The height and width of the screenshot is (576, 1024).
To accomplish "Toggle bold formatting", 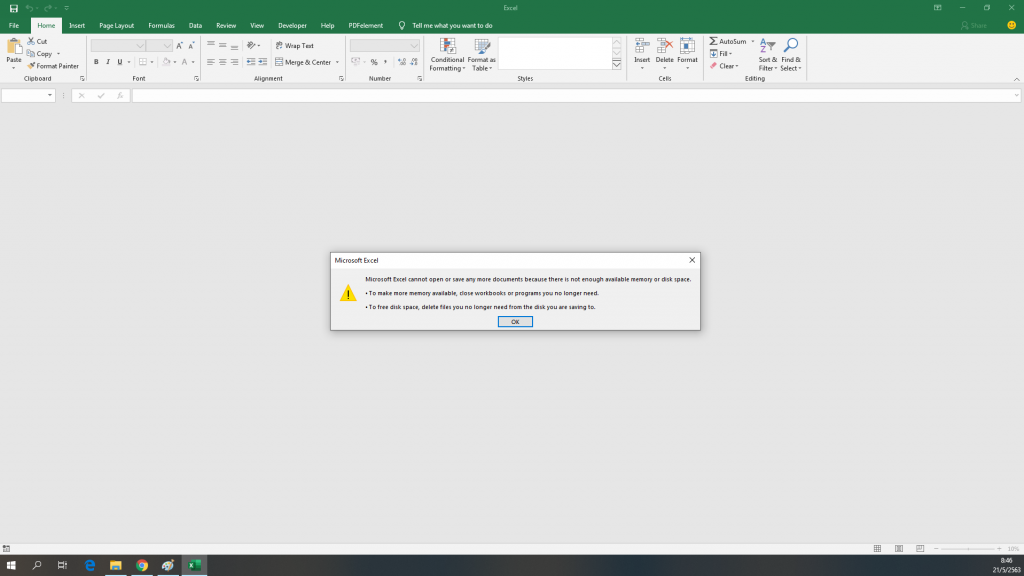I will tap(96, 62).
